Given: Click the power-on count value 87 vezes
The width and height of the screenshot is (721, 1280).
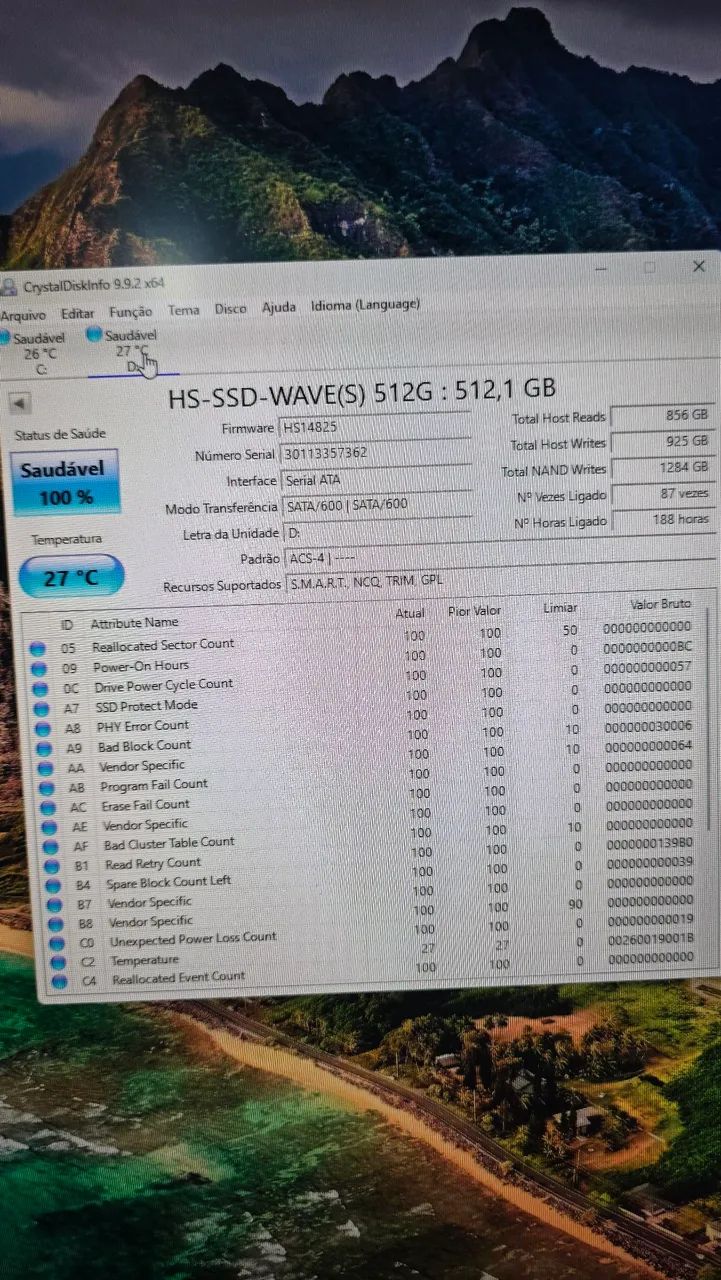Looking at the screenshot, I should click(662, 494).
